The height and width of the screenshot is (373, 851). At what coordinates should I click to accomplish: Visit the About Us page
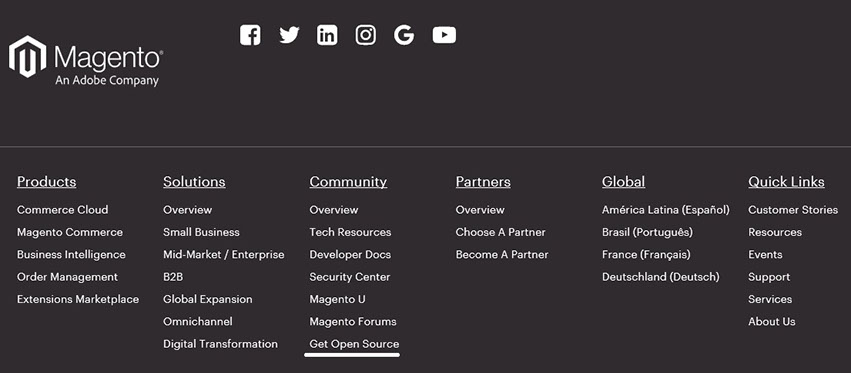pos(772,321)
